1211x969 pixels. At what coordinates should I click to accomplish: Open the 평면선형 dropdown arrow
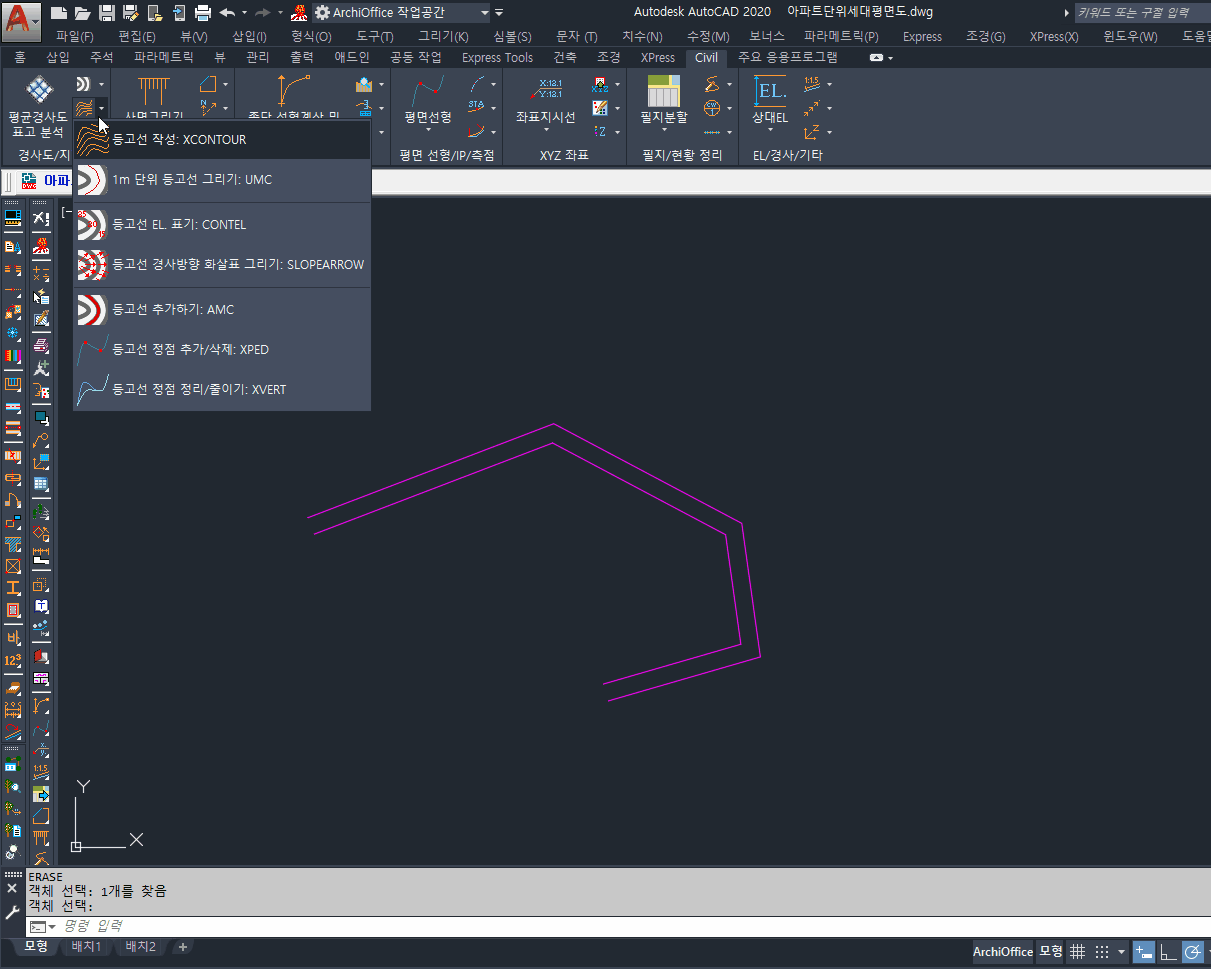428,132
